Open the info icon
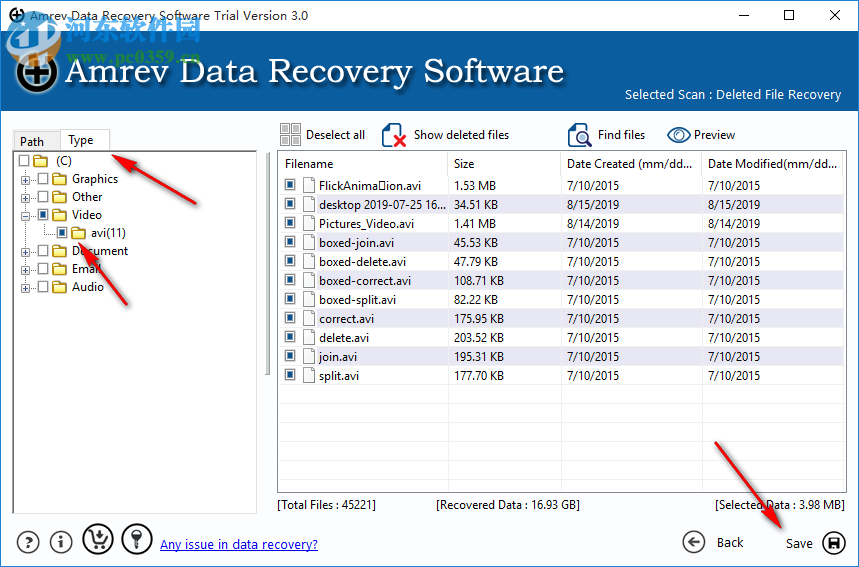This screenshot has height=567, width=859. tap(61, 542)
